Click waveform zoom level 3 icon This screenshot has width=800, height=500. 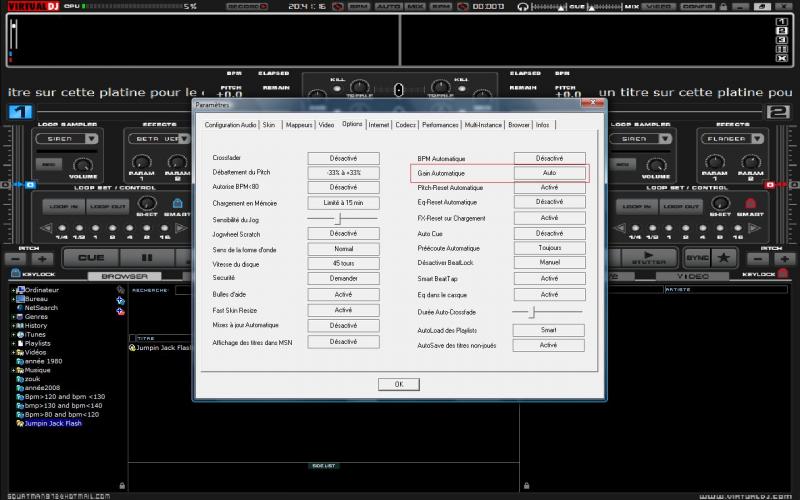[782, 40]
